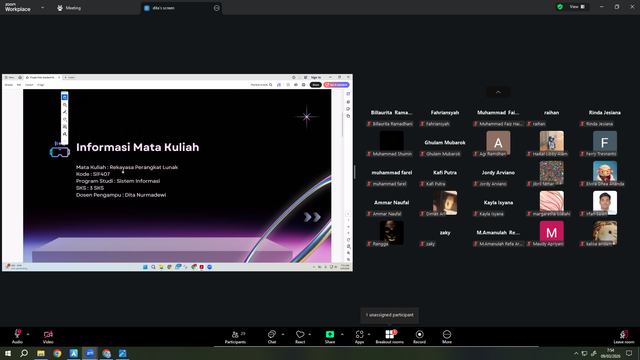Open Zoom icon in the taskbar
The width and height of the screenshot is (640, 360).
click(90, 353)
